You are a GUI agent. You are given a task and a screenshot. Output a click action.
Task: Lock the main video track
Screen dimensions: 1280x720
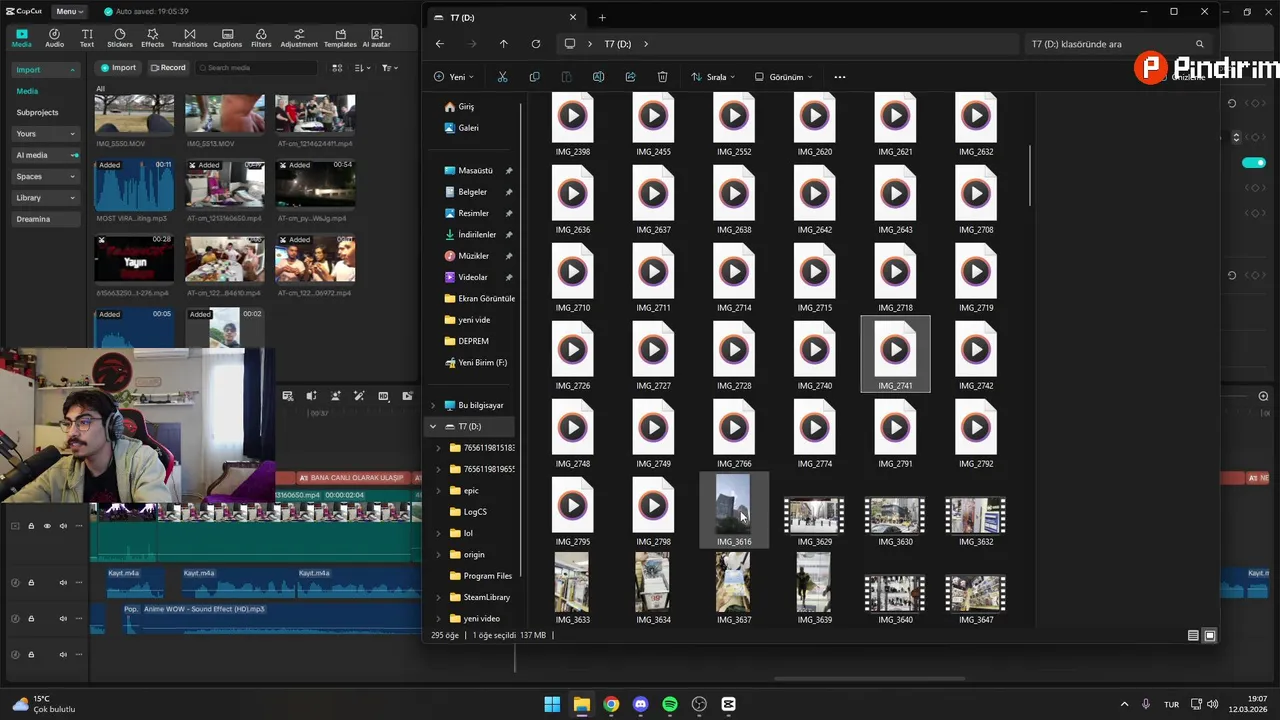pos(31,526)
